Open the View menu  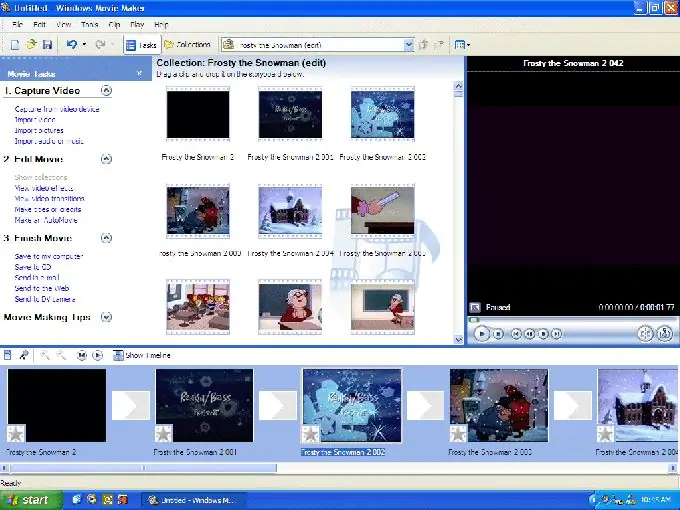click(63, 25)
